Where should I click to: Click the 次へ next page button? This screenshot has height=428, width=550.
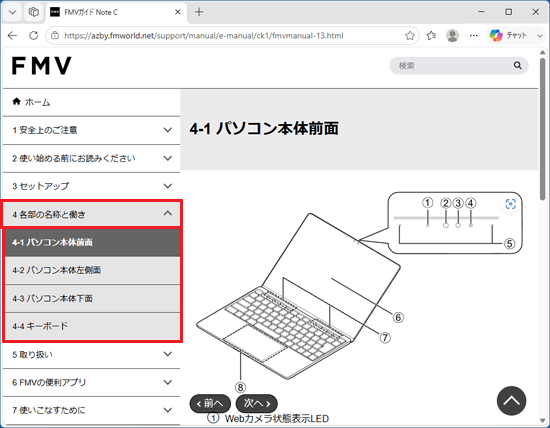point(257,403)
